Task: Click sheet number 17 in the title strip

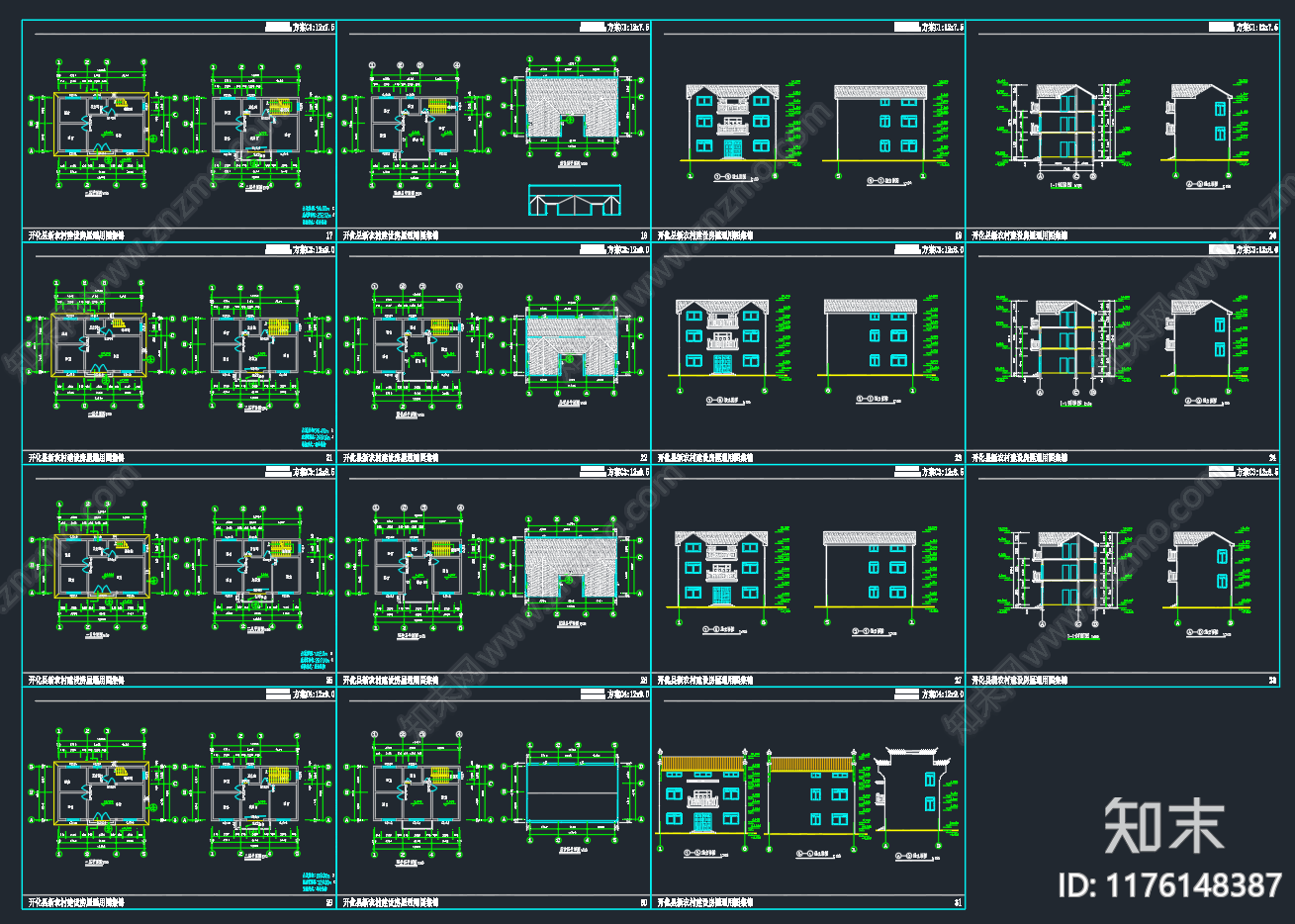Action: (x=328, y=236)
